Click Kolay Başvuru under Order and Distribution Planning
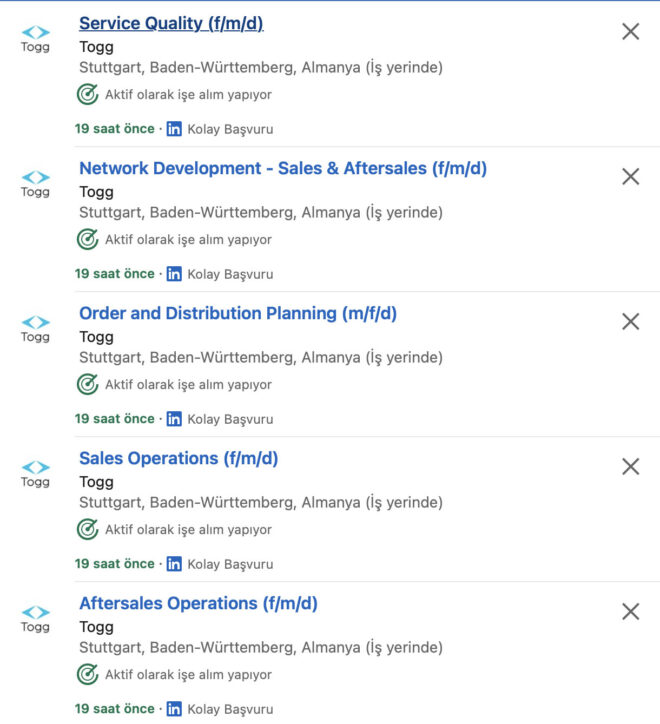Image resolution: width=660 pixels, height=724 pixels. (x=230, y=419)
